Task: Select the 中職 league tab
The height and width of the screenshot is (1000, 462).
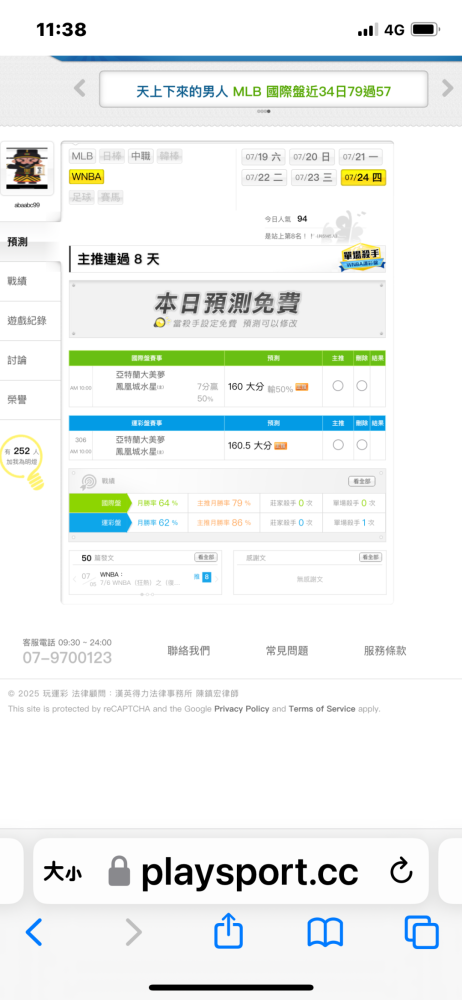Action: click(142, 156)
